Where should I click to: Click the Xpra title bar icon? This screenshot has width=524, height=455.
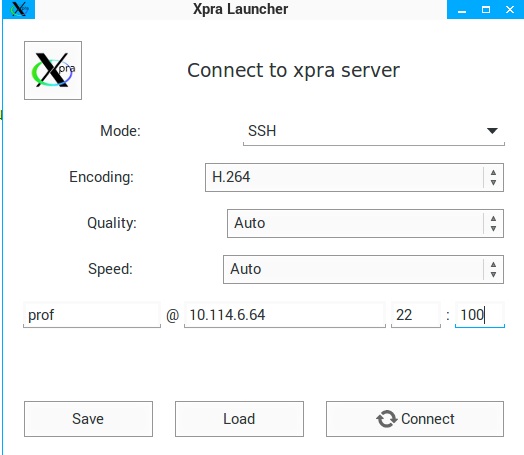19,9
